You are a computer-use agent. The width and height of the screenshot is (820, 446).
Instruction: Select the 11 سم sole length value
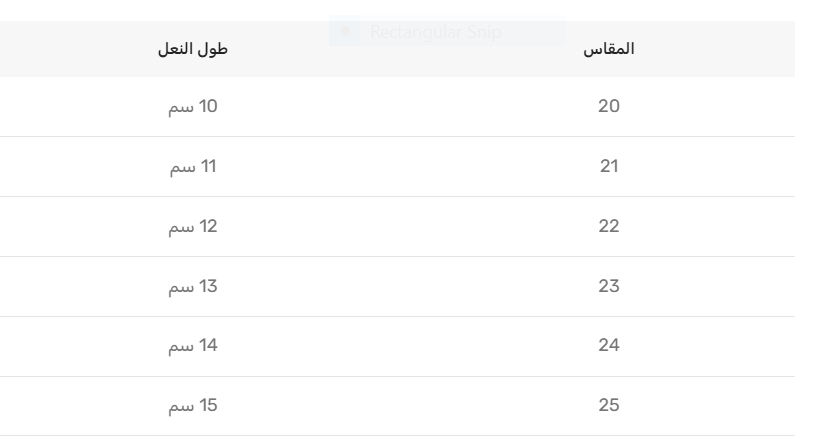[x=193, y=166]
